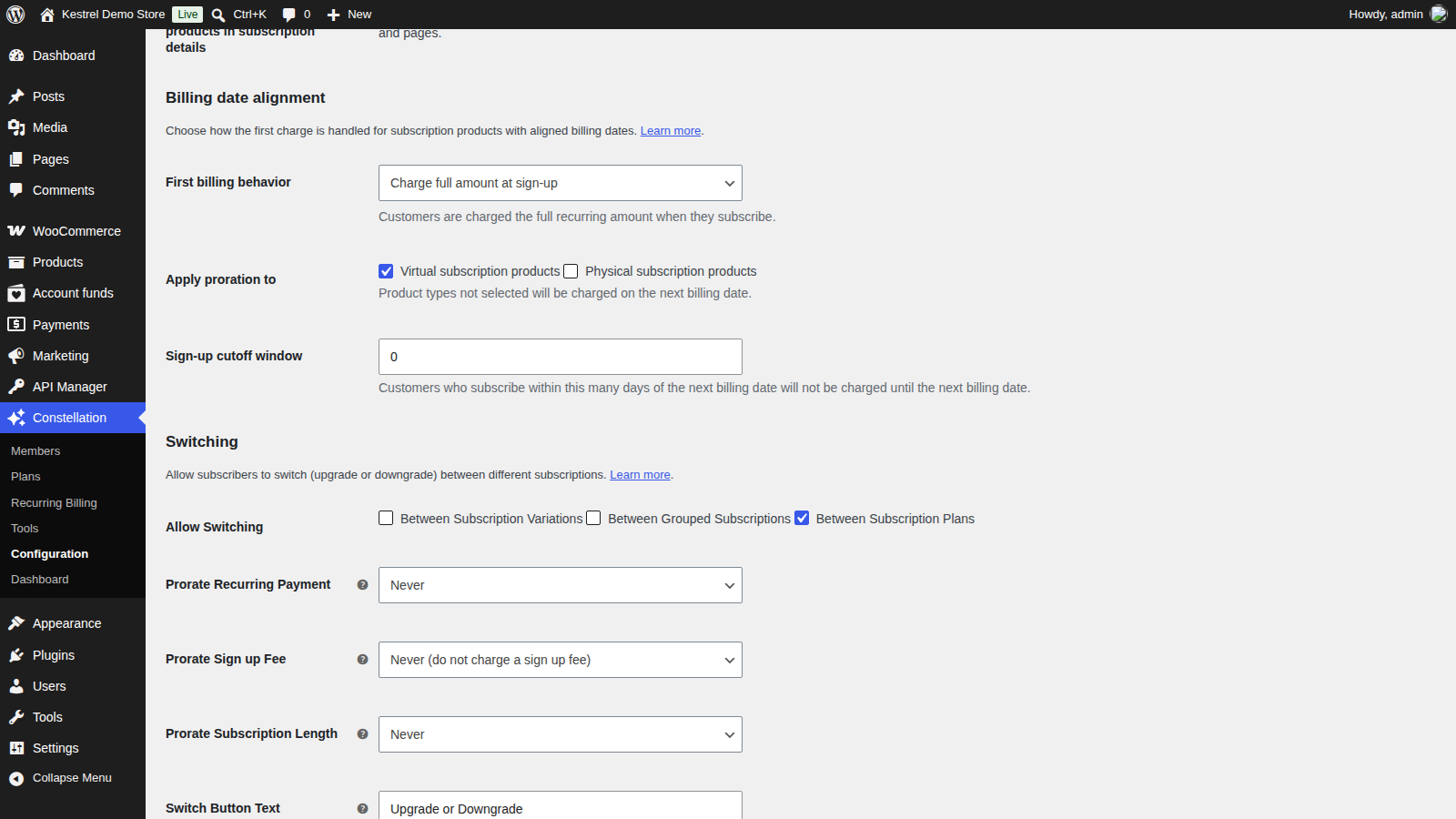The height and width of the screenshot is (819, 1456).
Task: Open Tools under the Constellation submenu
Action: (25, 529)
